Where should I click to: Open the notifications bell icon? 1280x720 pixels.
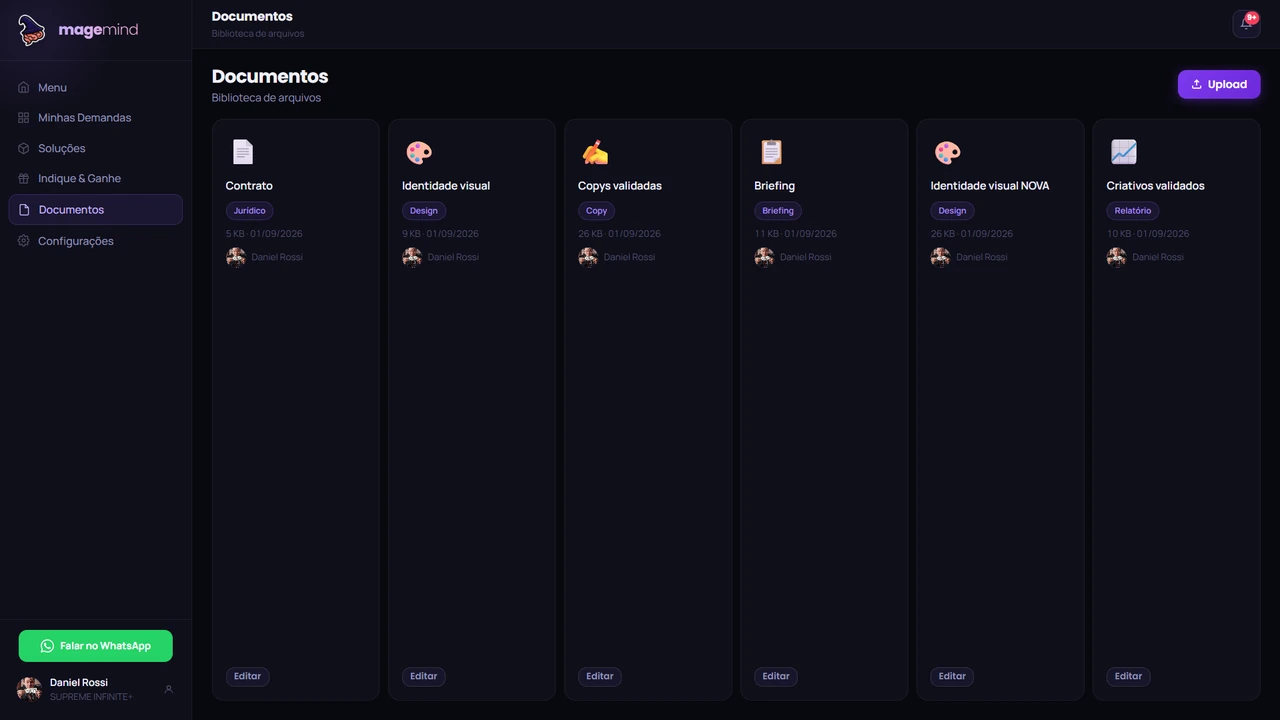1246,24
